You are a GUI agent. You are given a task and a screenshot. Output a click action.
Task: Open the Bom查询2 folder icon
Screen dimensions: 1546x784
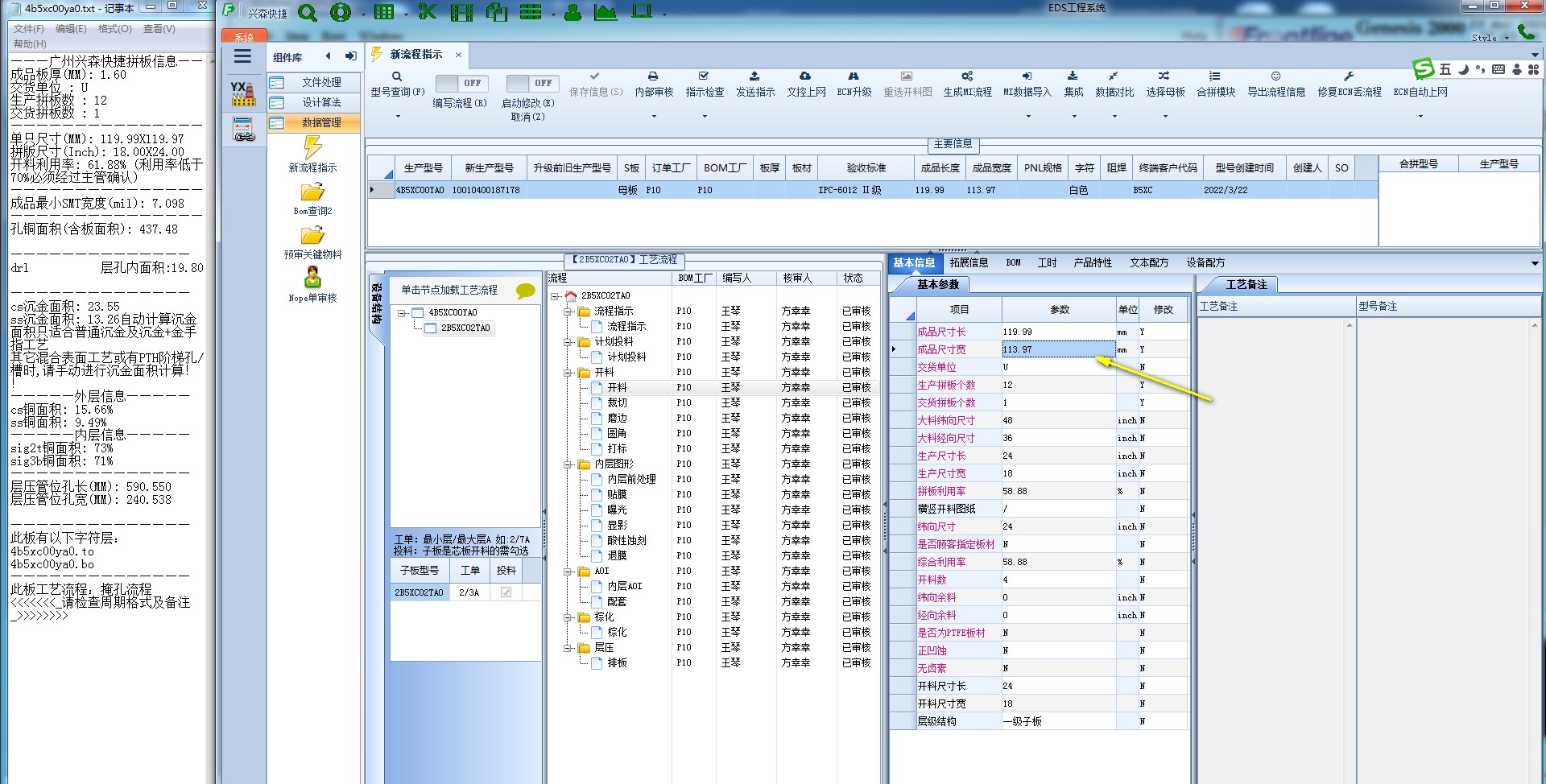pyautogui.click(x=312, y=192)
